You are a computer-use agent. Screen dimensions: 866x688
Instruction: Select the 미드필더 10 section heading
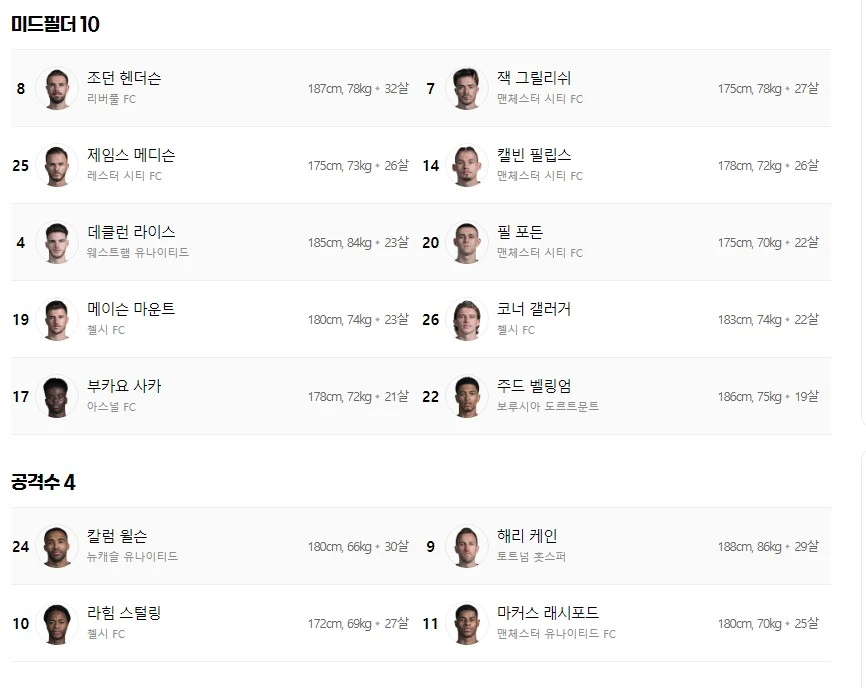click(55, 25)
